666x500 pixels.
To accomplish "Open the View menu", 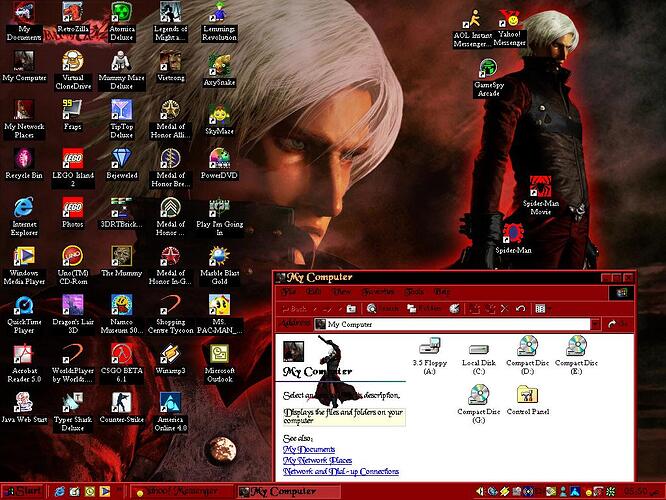I will click(x=341, y=292).
